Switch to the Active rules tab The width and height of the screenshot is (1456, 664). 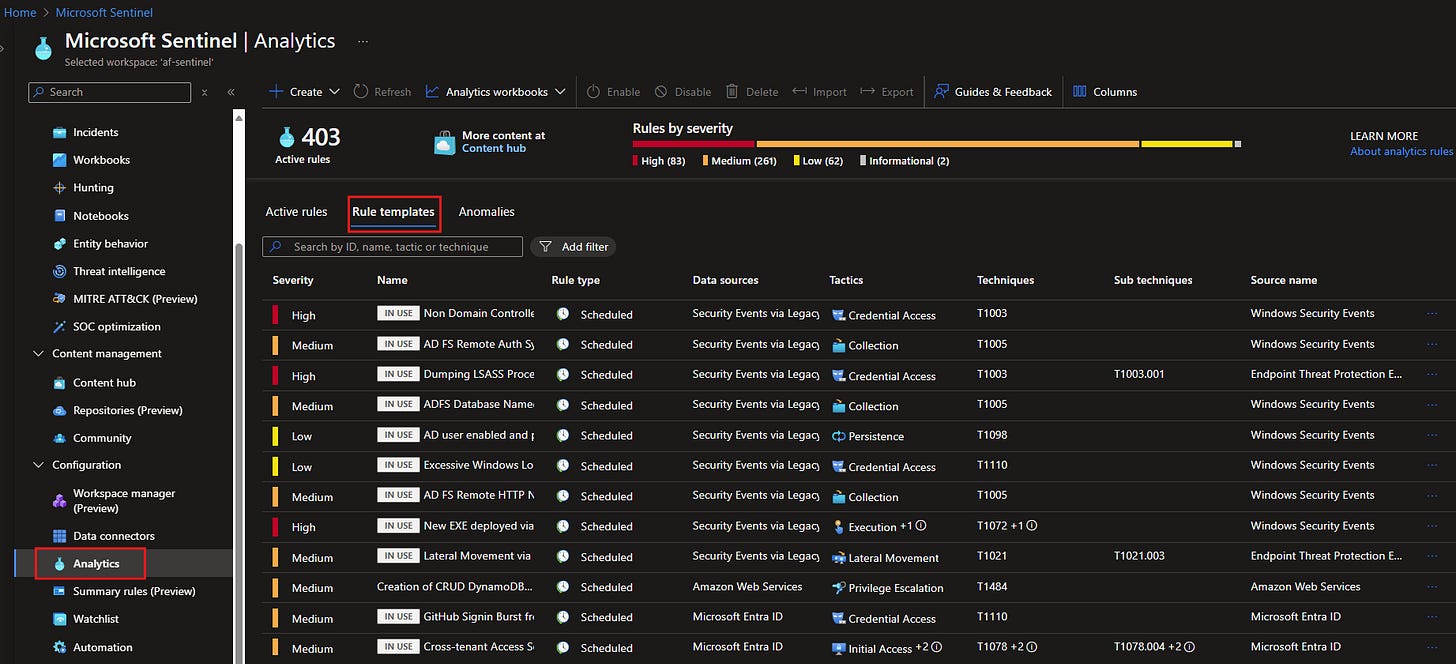tap(296, 212)
